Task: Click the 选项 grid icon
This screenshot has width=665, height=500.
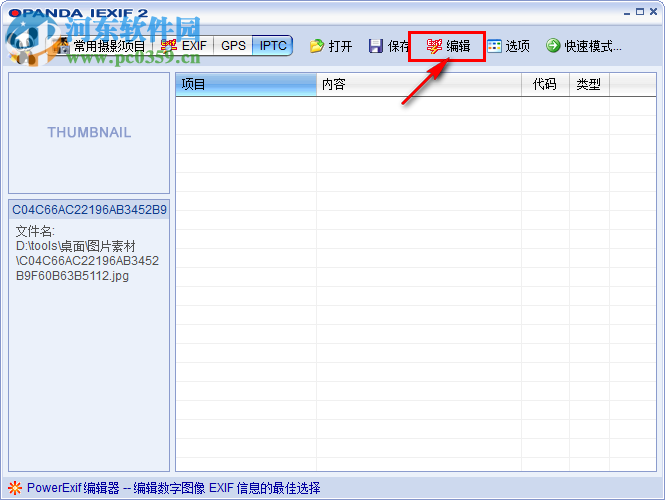Action: [494, 46]
